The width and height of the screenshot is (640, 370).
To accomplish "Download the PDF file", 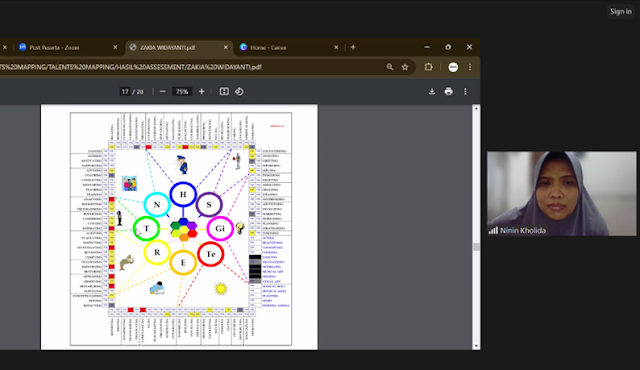I will pos(432,91).
